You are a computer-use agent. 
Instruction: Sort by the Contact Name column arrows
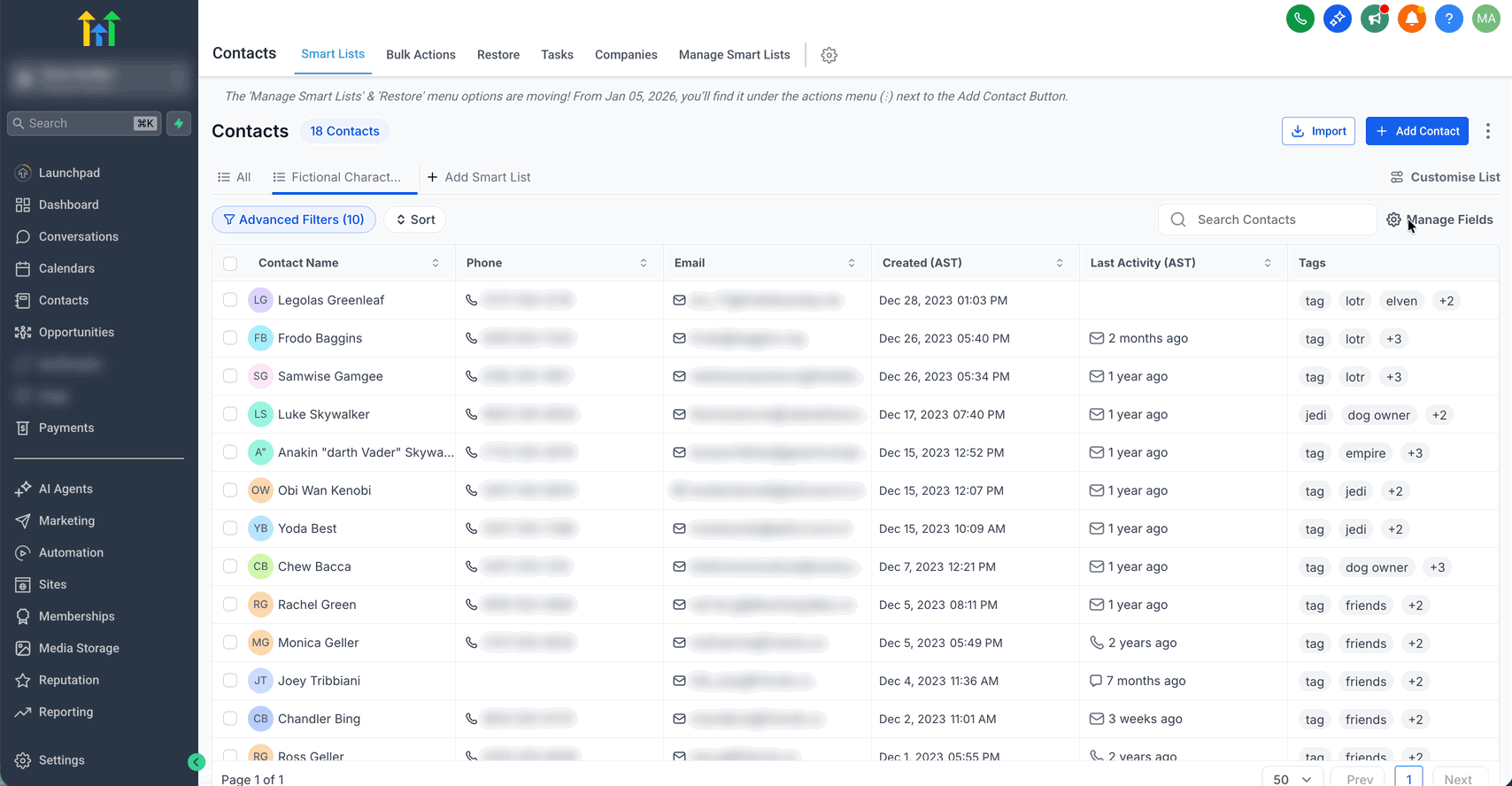(436, 263)
